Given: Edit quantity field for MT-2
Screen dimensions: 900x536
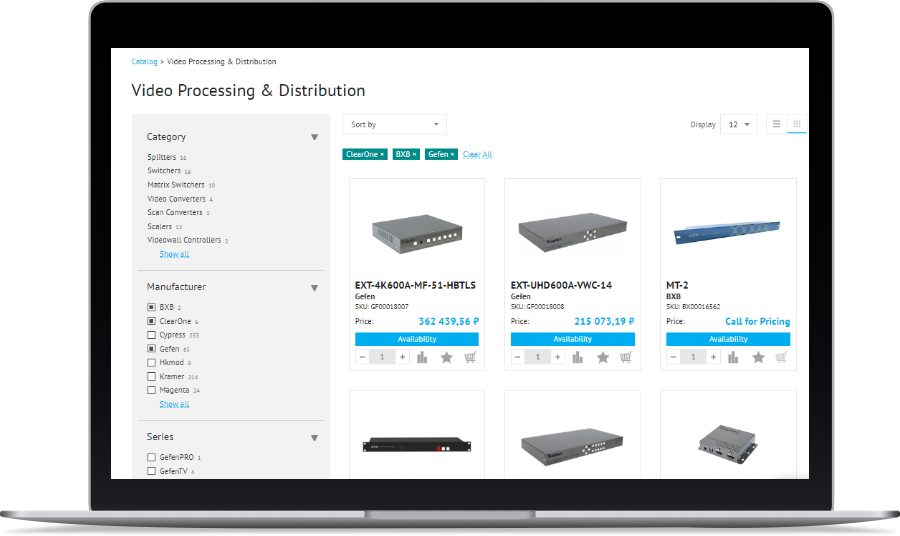Looking at the screenshot, I should [693, 357].
